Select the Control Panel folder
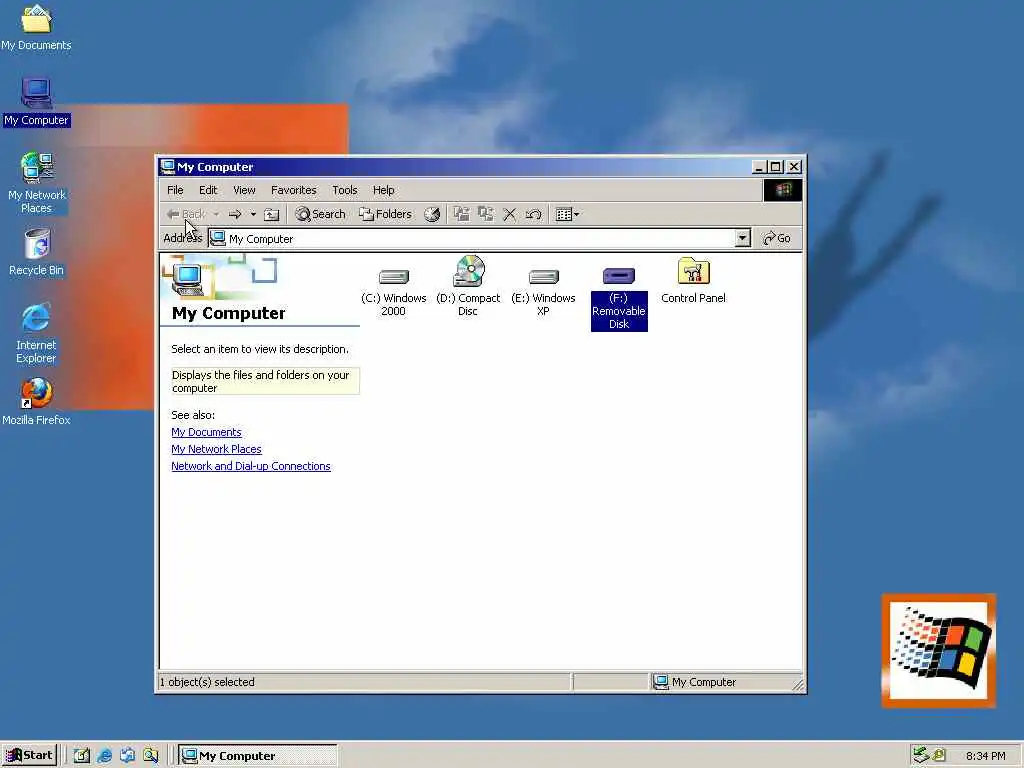This screenshot has height=768, width=1024. pos(693,281)
